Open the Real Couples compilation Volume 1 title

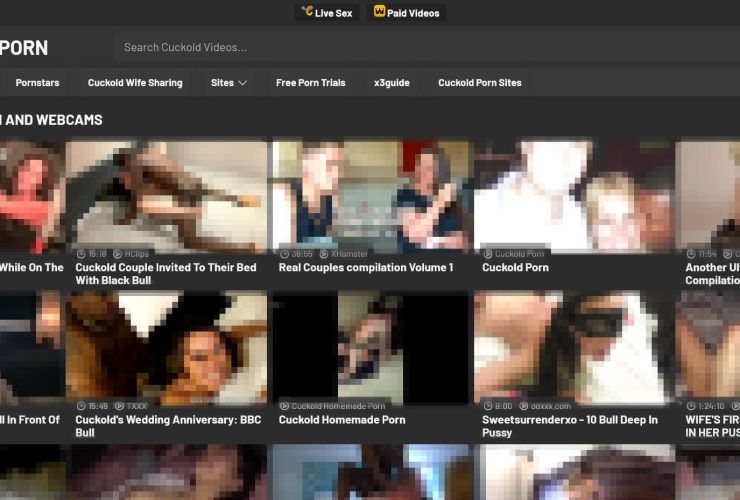pos(365,268)
